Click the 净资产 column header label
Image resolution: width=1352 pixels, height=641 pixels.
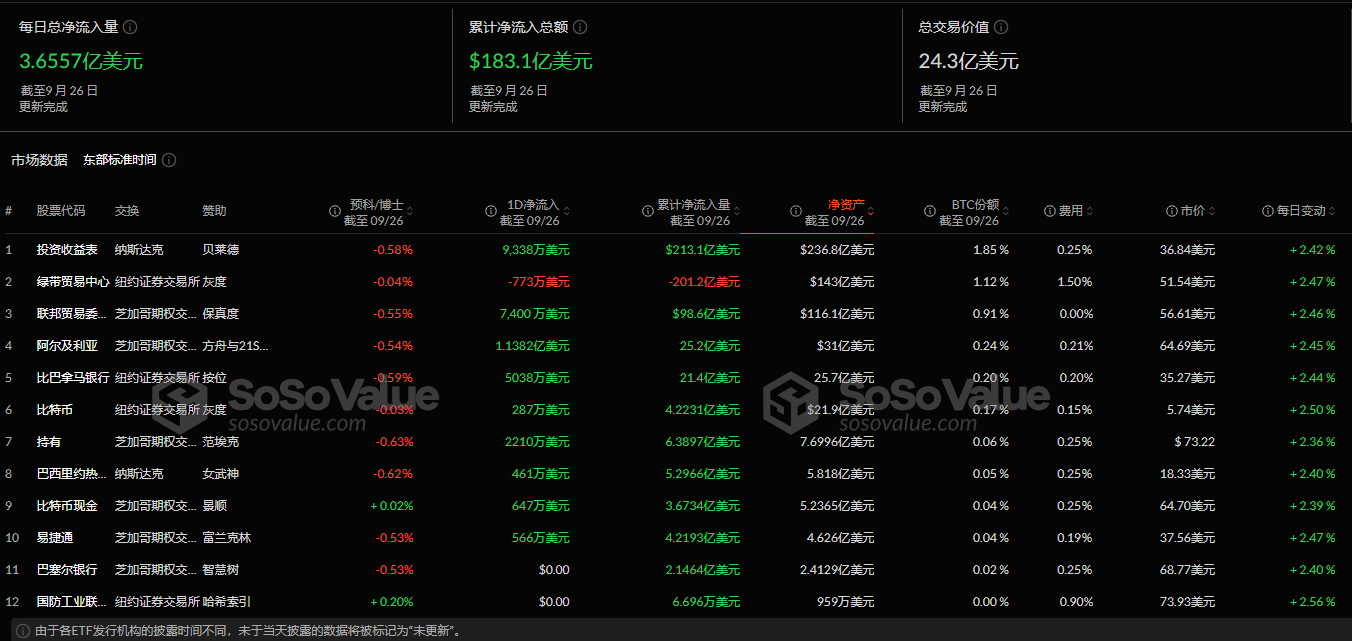pyautogui.click(x=846, y=204)
